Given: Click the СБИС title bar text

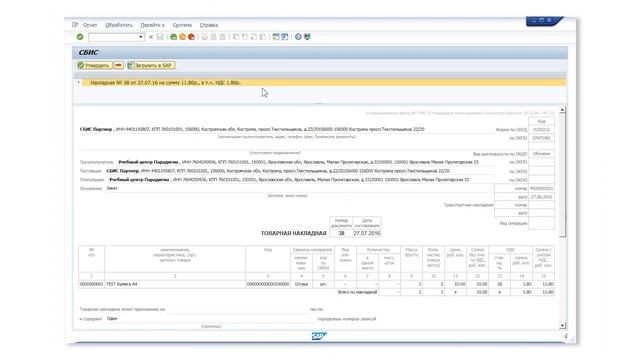Looking at the screenshot, I should pyautogui.click(x=88, y=53).
